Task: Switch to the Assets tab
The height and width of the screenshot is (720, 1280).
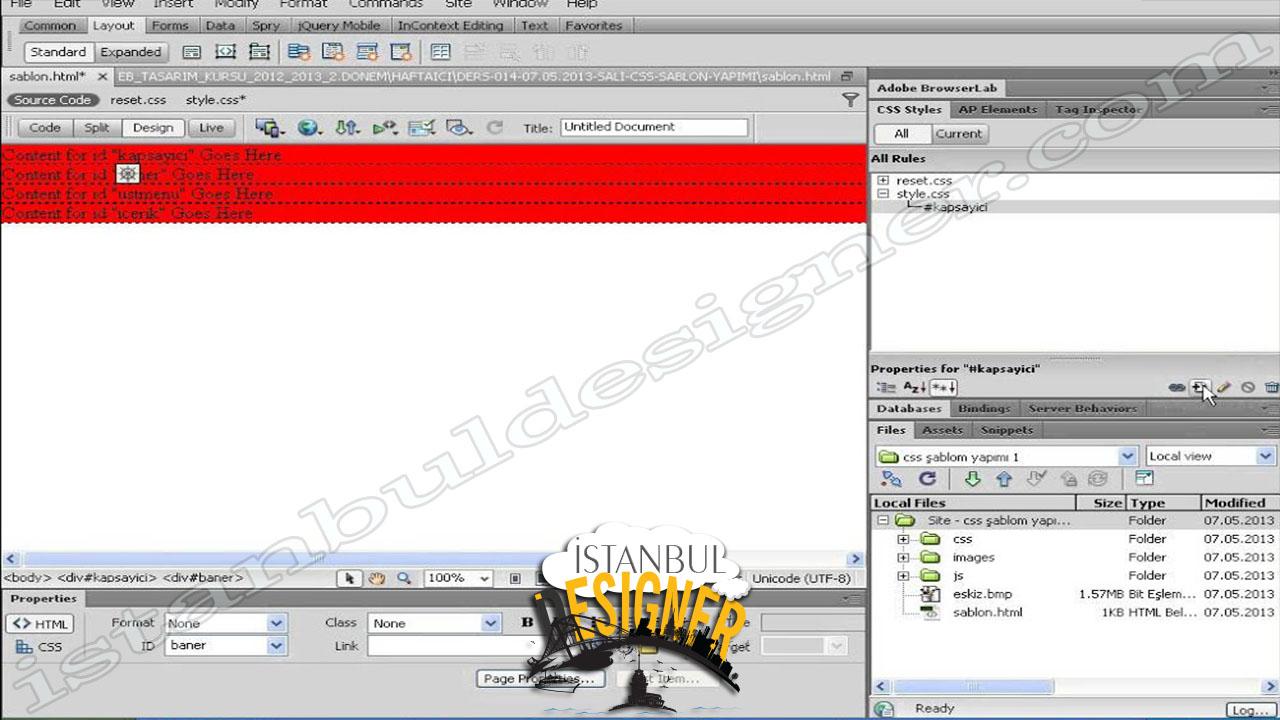Action: pyautogui.click(x=942, y=430)
